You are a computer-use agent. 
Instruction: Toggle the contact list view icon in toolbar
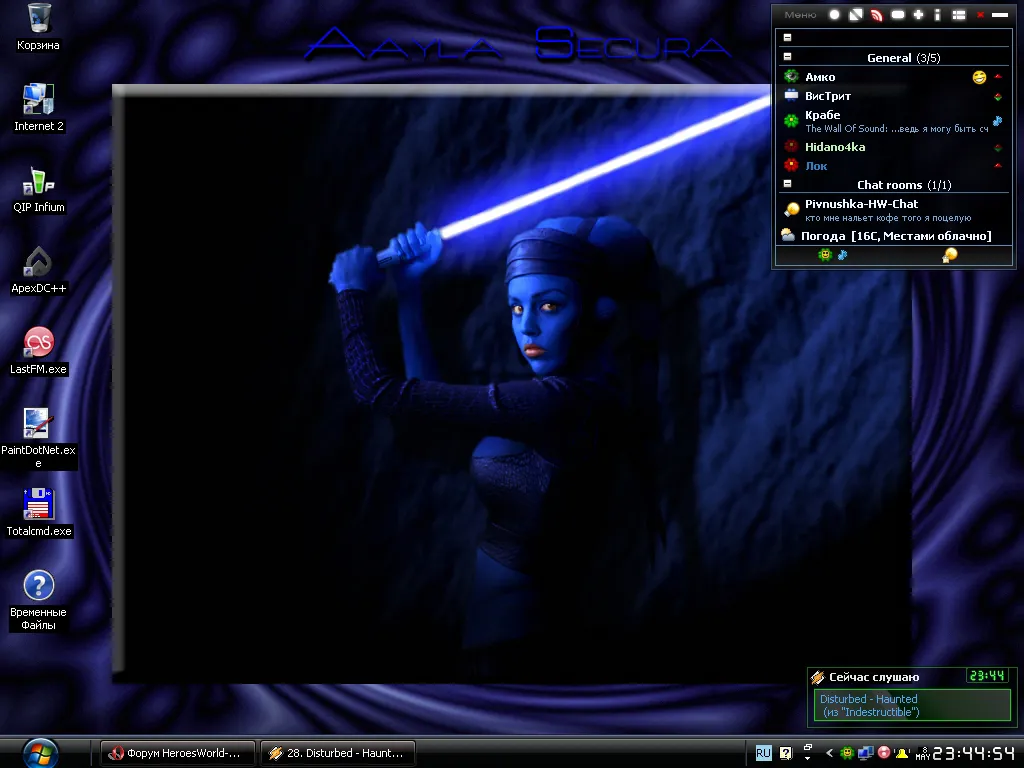coord(958,14)
